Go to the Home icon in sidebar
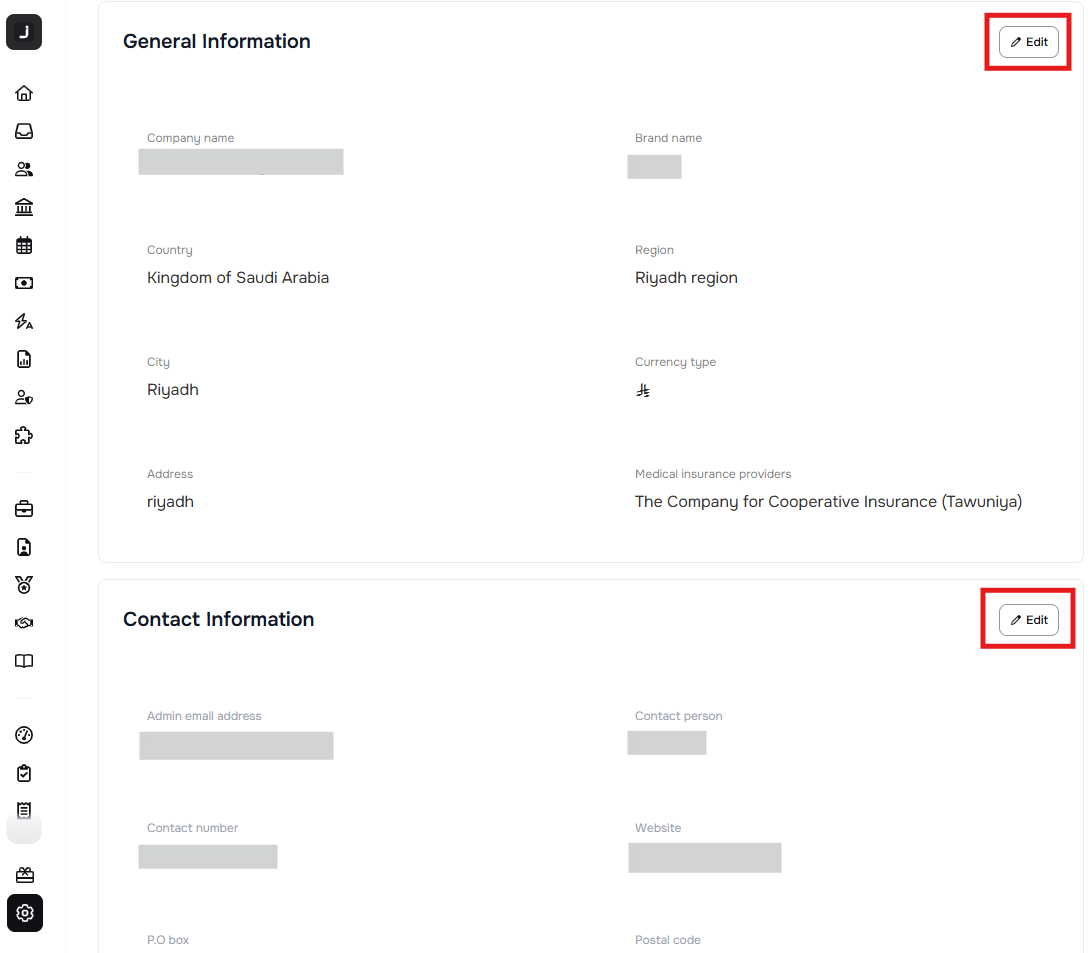Image resolution: width=1092 pixels, height=953 pixels. pyautogui.click(x=24, y=93)
